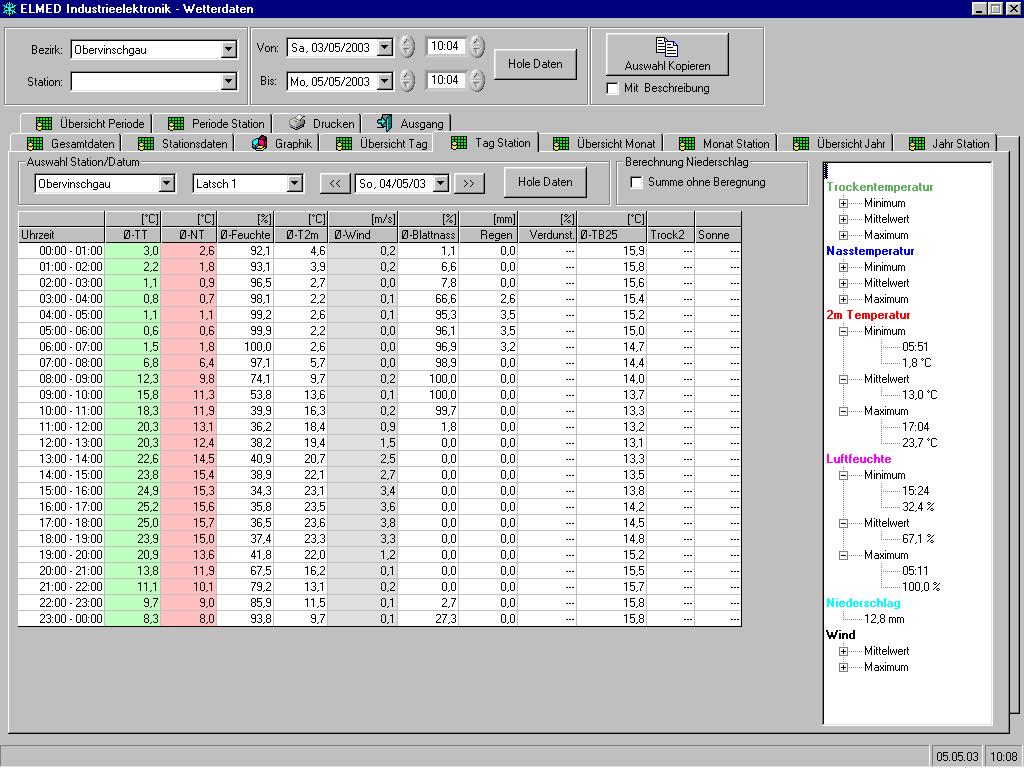Click the Ausgang exit door icon
This screenshot has height=768, width=1024.
(x=384, y=124)
